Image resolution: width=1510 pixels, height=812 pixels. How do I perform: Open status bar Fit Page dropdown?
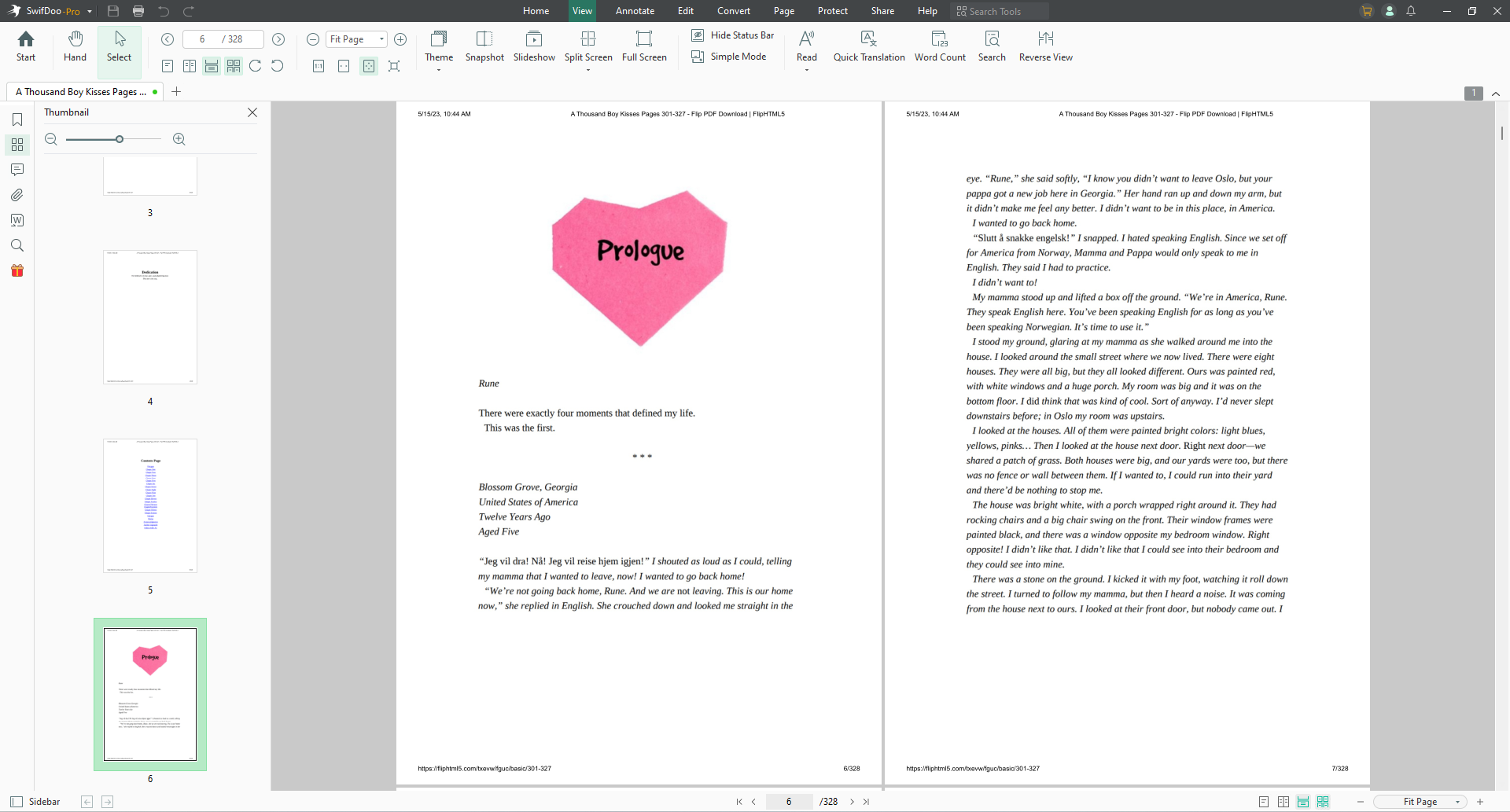1457,802
